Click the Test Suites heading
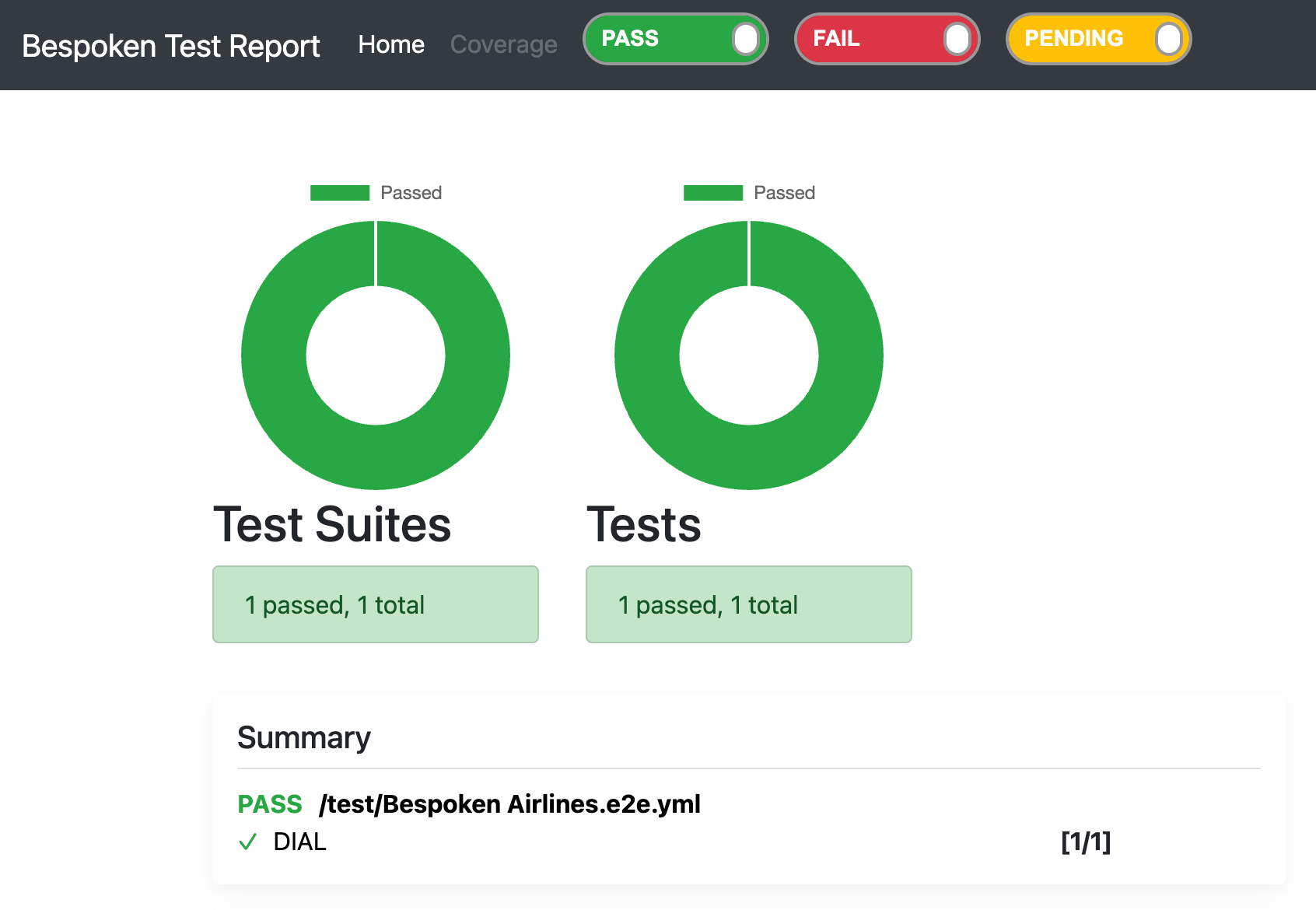The image size is (1316, 910). pyautogui.click(x=333, y=524)
